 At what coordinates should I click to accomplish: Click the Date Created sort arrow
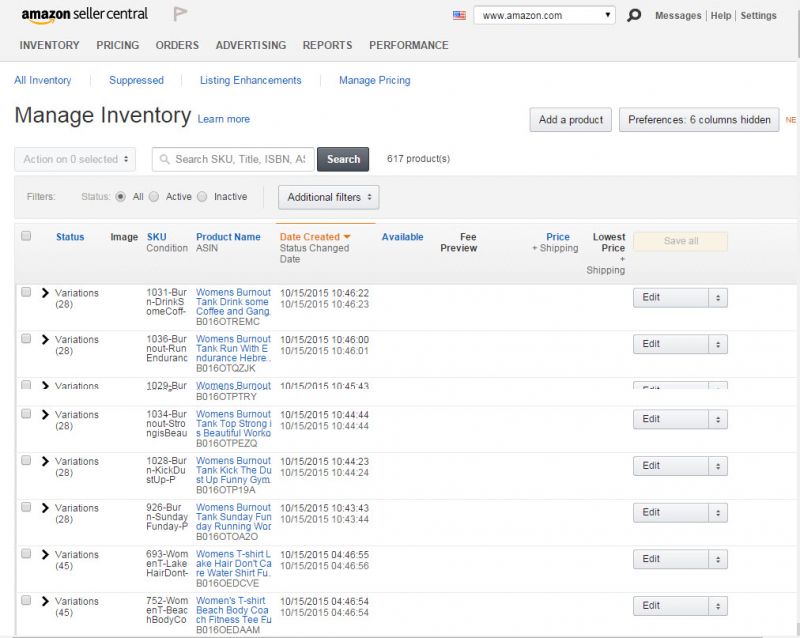point(347,237)
